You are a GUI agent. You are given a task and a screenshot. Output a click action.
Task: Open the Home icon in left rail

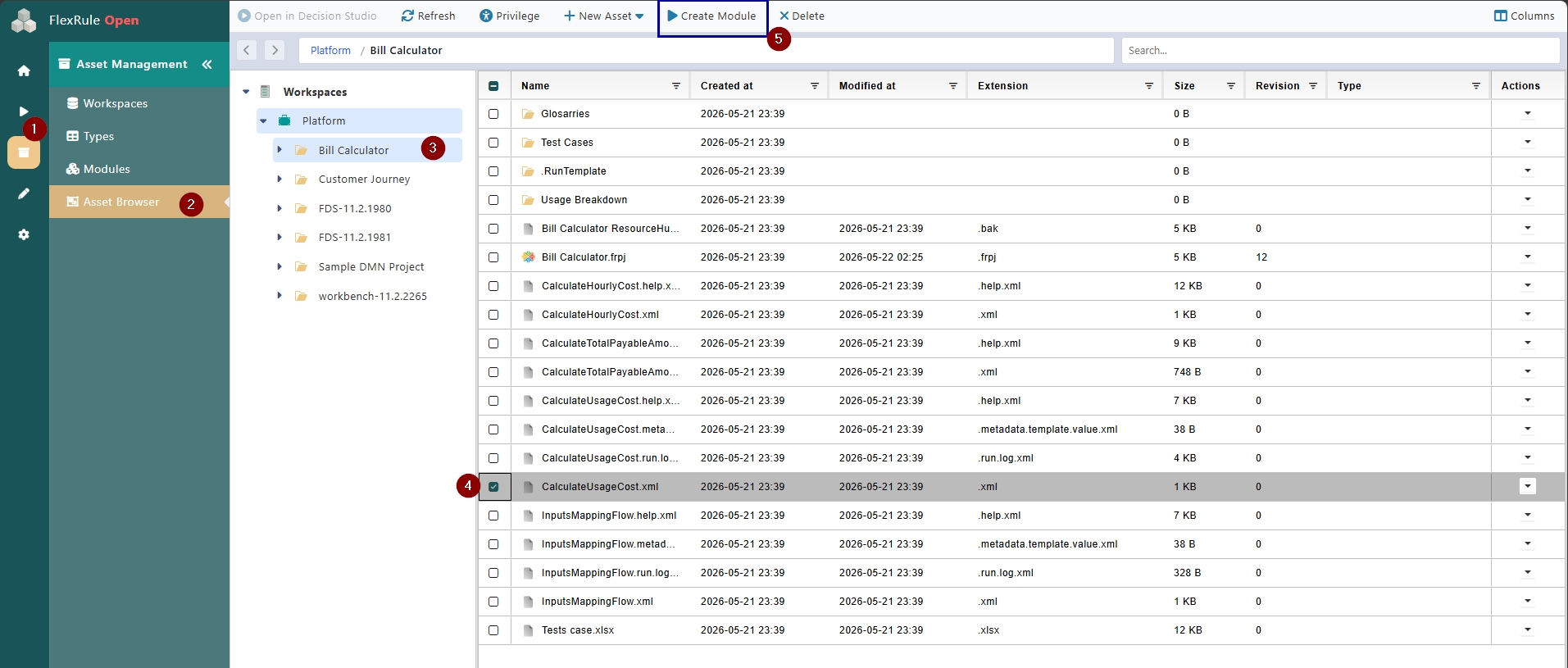(24, 70)
